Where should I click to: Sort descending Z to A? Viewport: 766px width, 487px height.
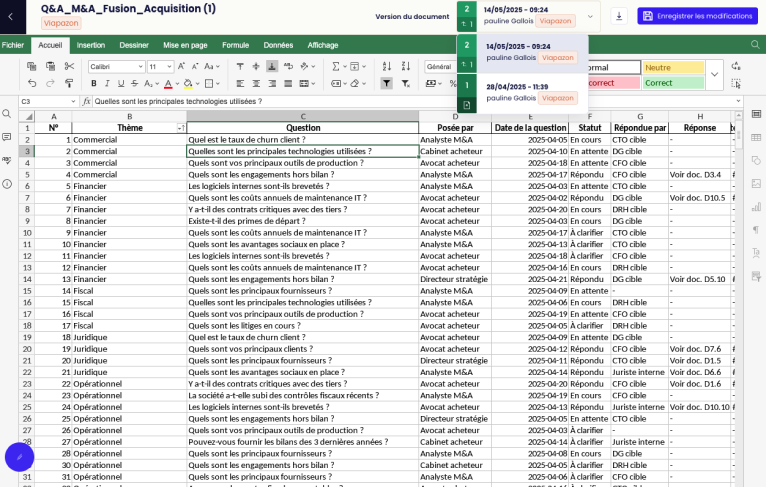pyautogui.click(x=406, y=66)
